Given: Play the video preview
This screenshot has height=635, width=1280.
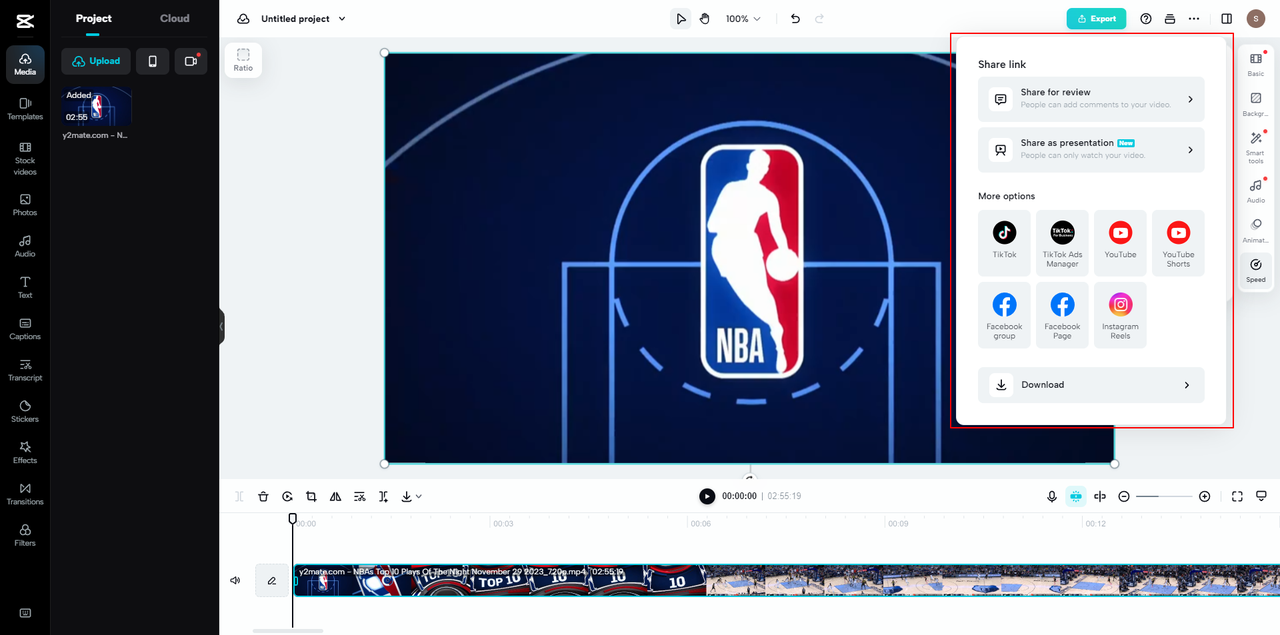Looking at the screenshot, I should [x=707, y=496].
